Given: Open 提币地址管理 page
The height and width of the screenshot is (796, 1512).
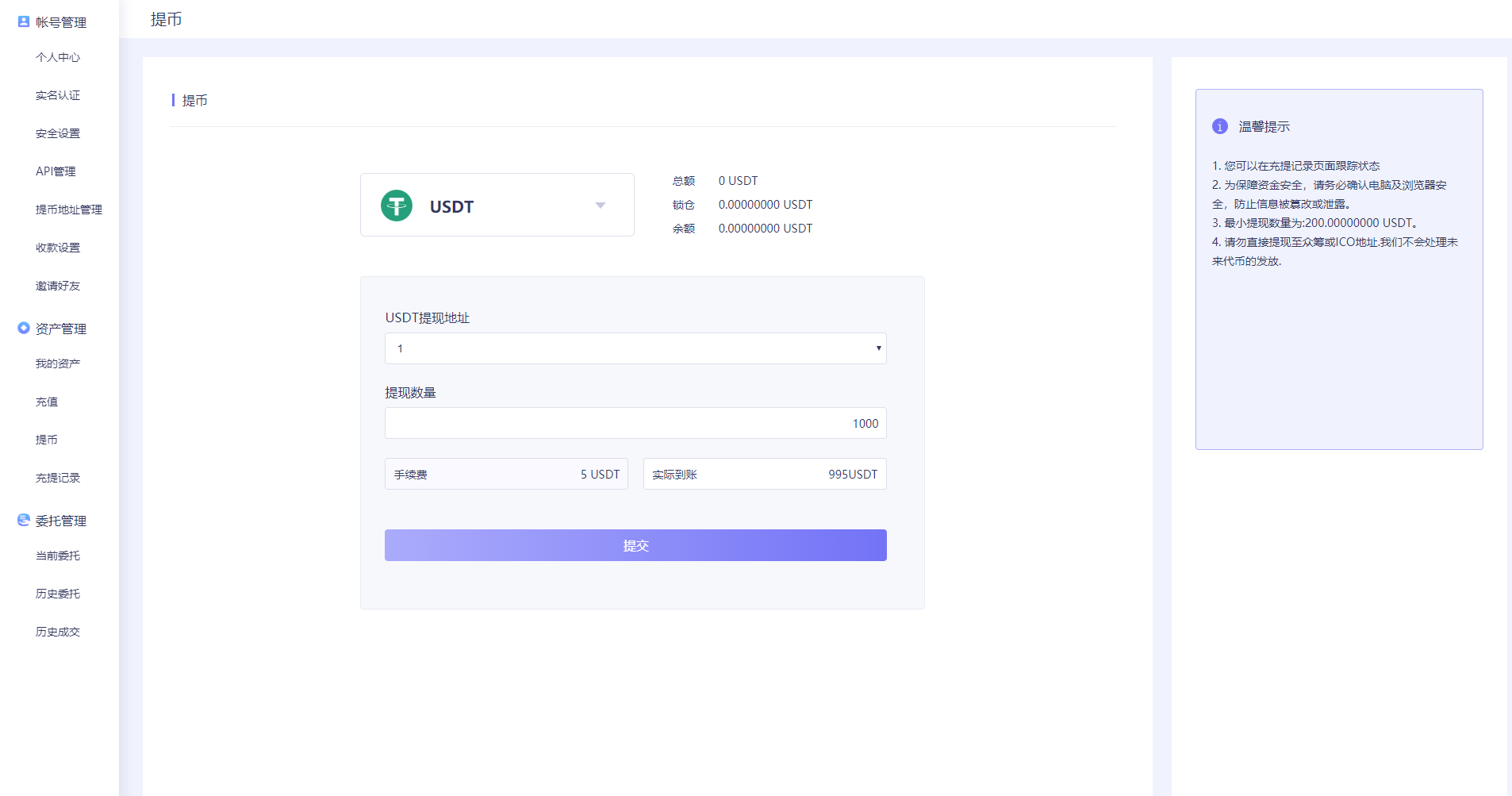Looking at the screenshot, I should point(69,210).
